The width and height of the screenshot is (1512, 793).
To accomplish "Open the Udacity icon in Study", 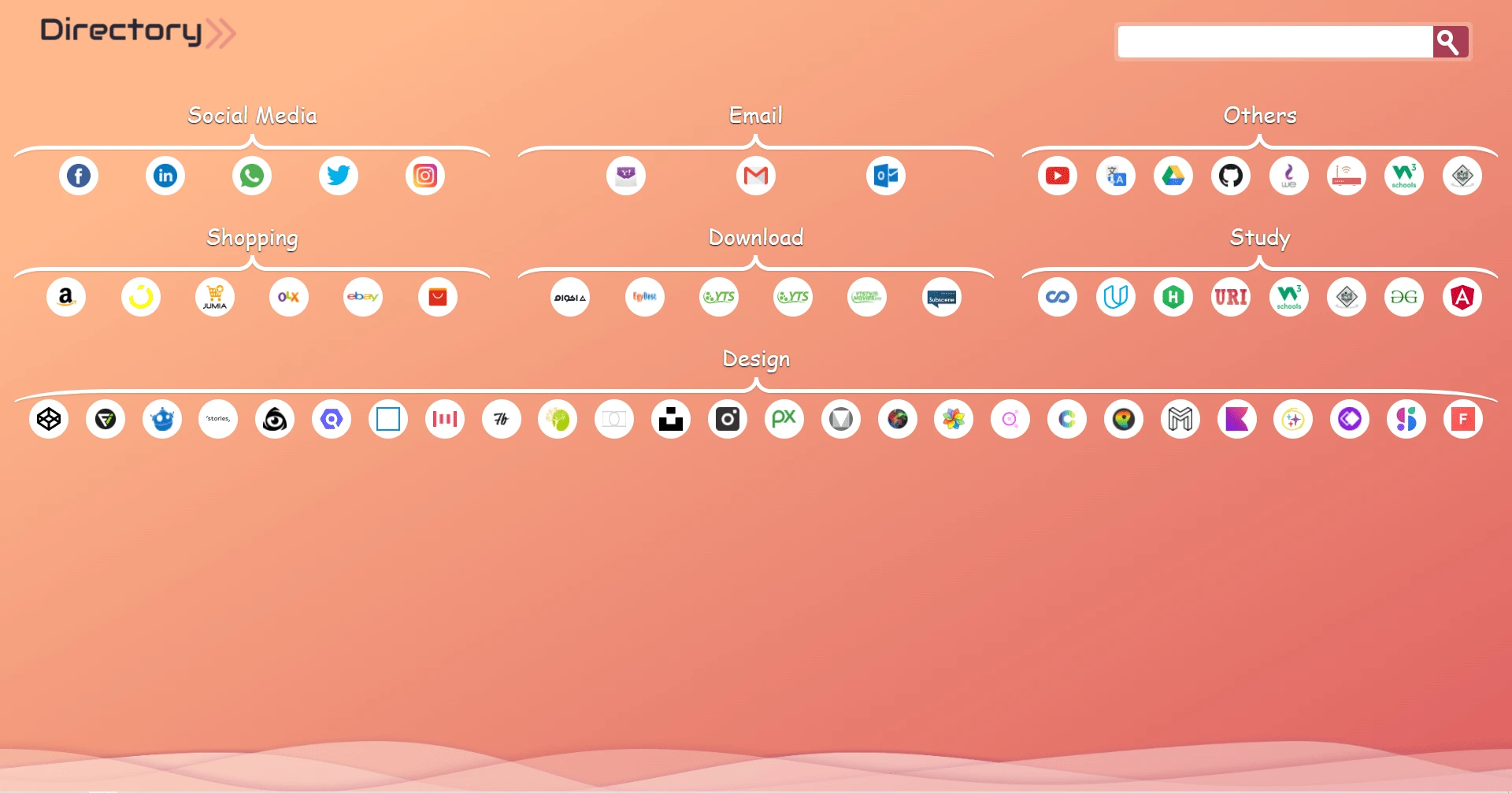I will [x=1116, y=297].
